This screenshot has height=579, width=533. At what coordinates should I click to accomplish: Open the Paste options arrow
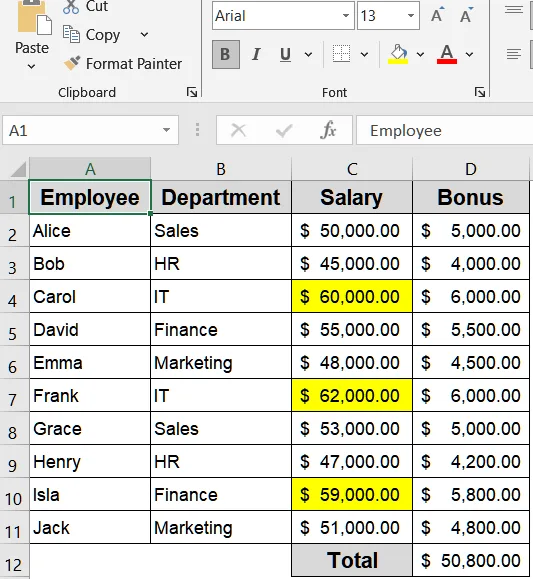pos(32,66)
